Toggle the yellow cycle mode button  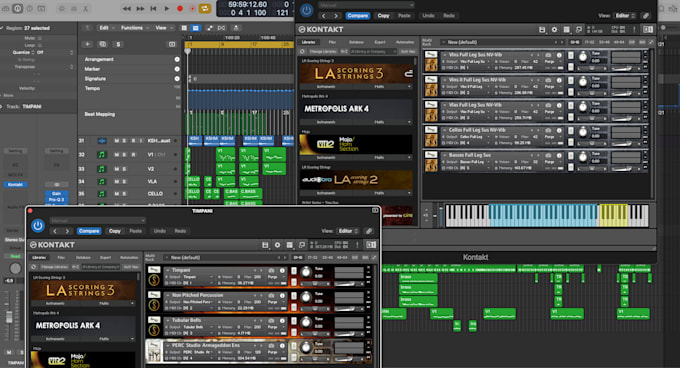point(205,8)
